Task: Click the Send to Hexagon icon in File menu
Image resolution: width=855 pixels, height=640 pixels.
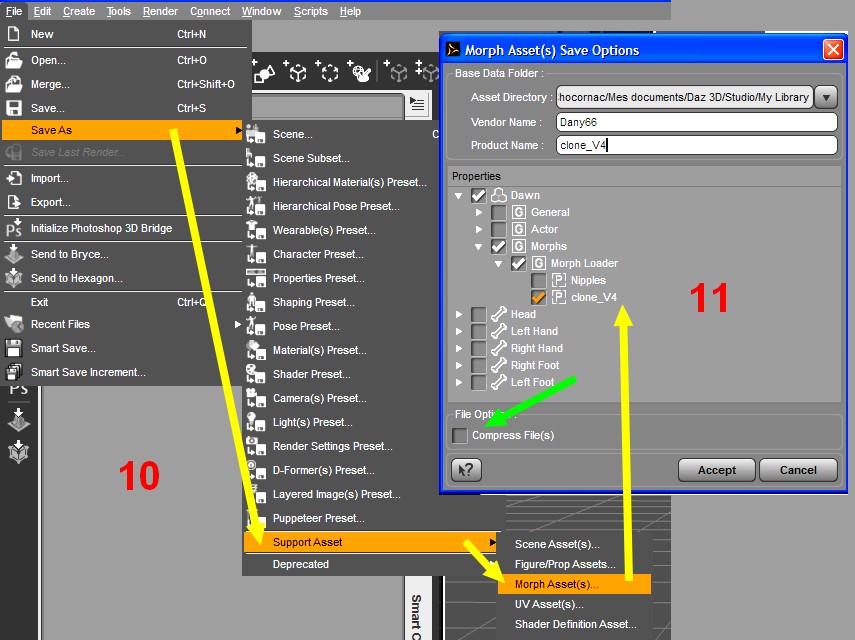Action: (x=14, y=278)
